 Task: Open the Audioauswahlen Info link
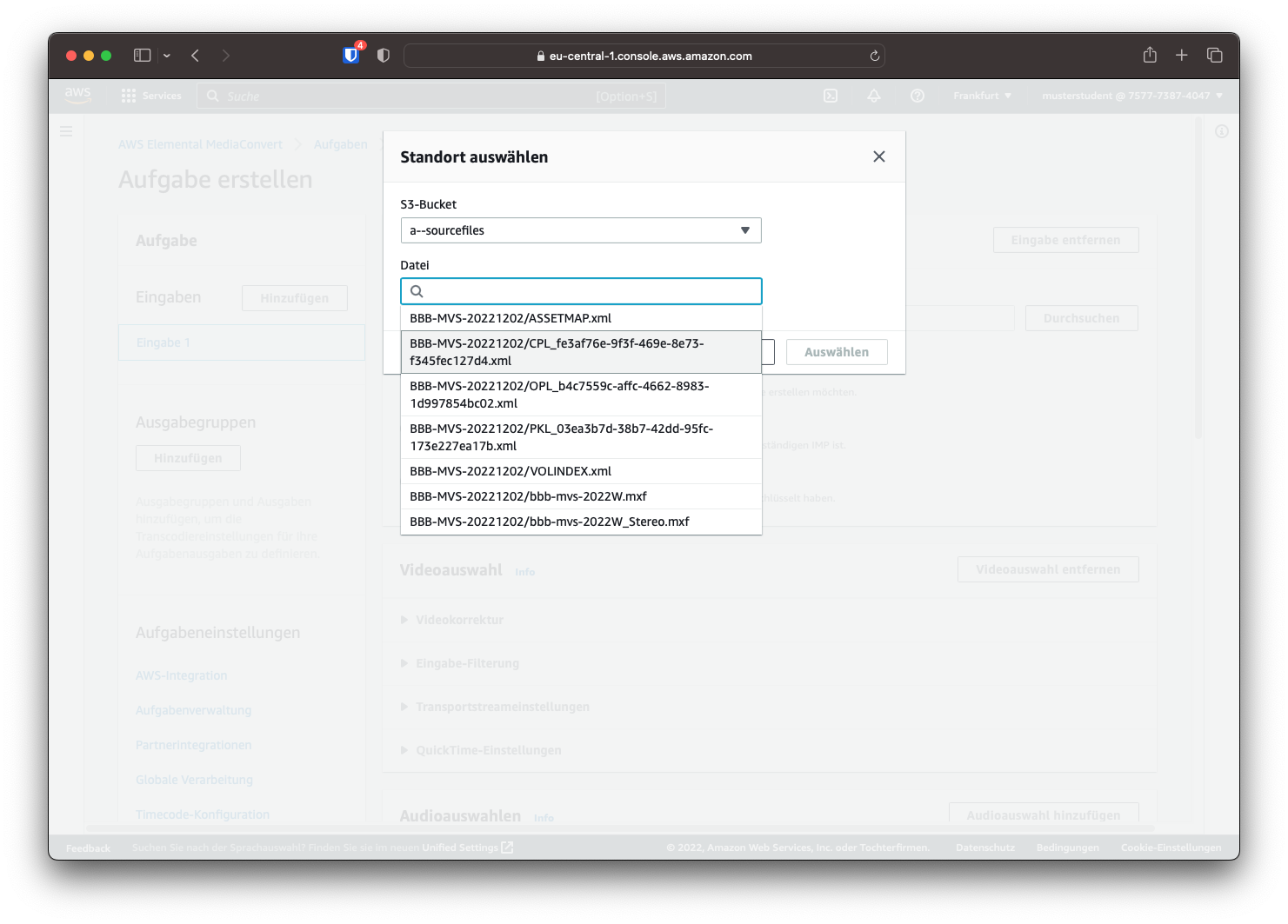point(544,818)
